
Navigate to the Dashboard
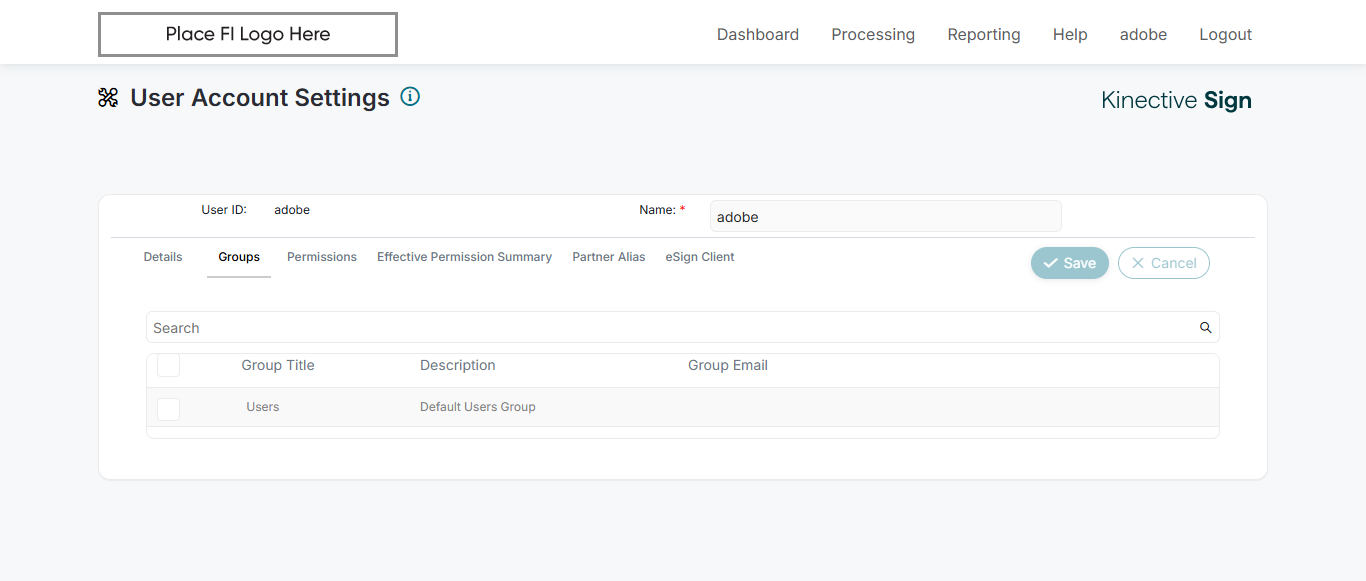[758, 35]
